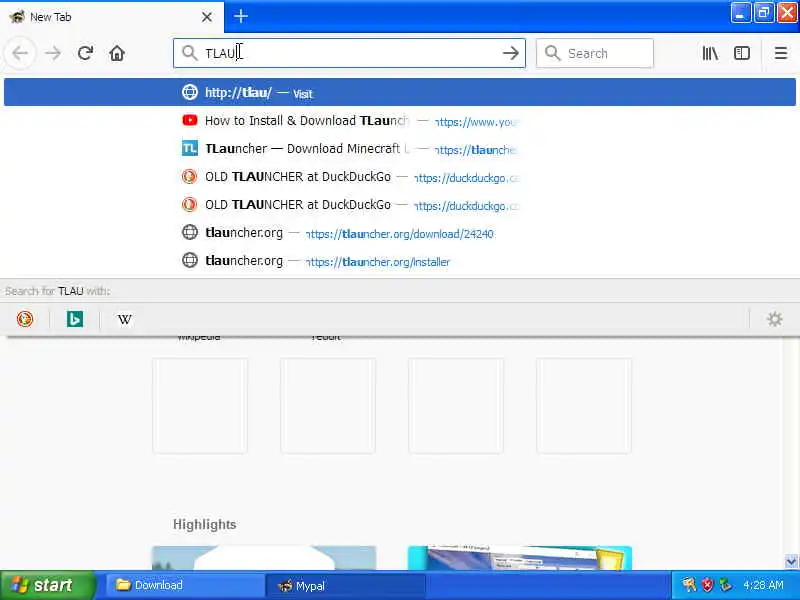
Task: Search with Wikipedia engine icon
Action: tap(124, 319)
